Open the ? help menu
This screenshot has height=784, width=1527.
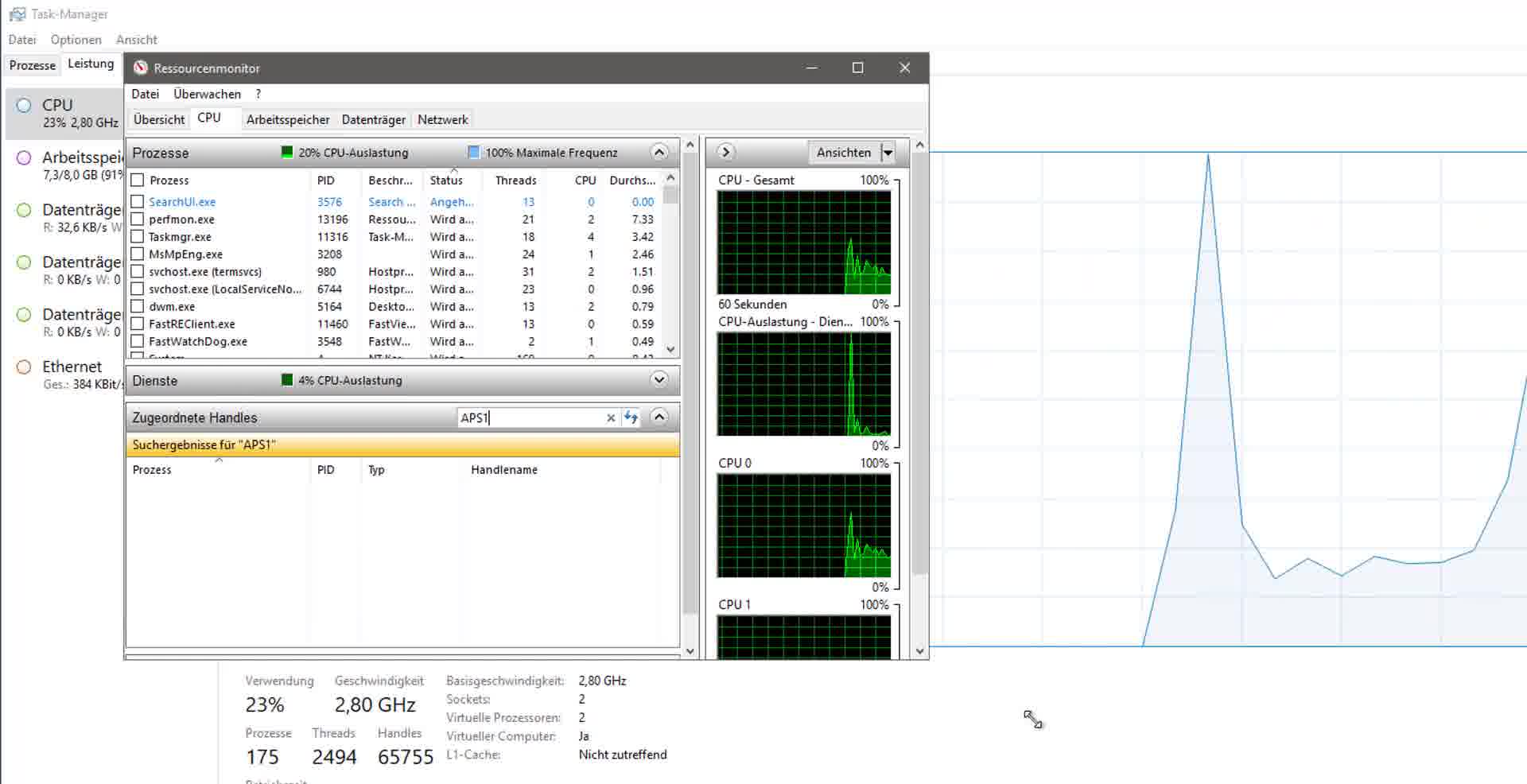point(258,94)
